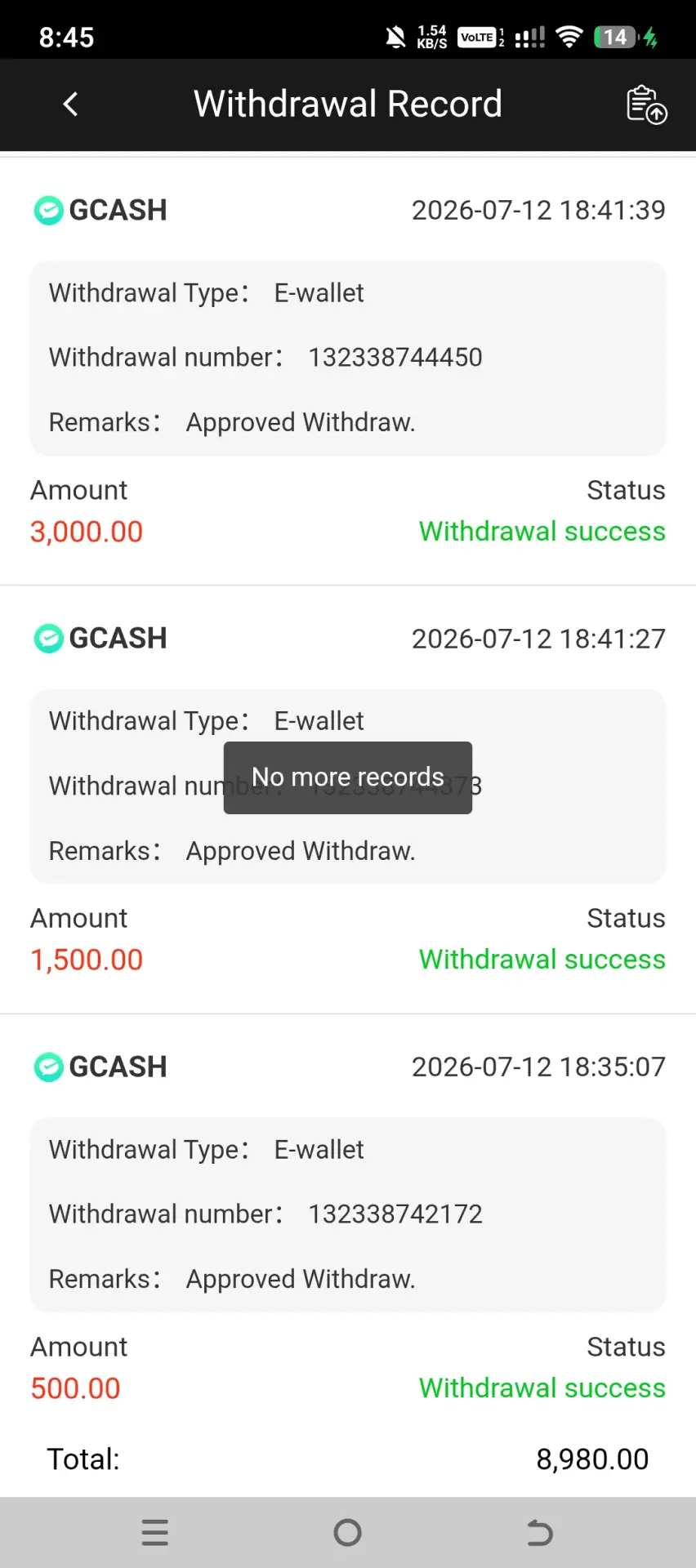
Task: Open the clipboard upload icon in header
Action: tap(646, 105)
